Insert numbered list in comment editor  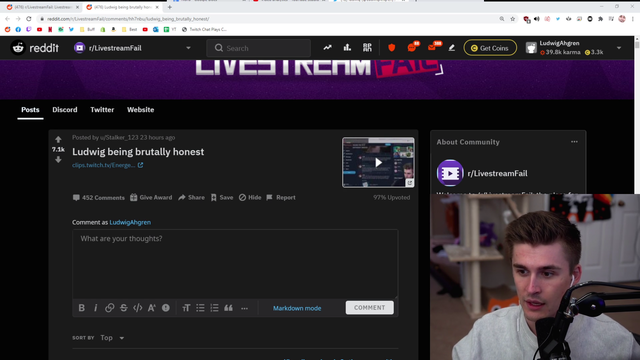coord(214,308)
